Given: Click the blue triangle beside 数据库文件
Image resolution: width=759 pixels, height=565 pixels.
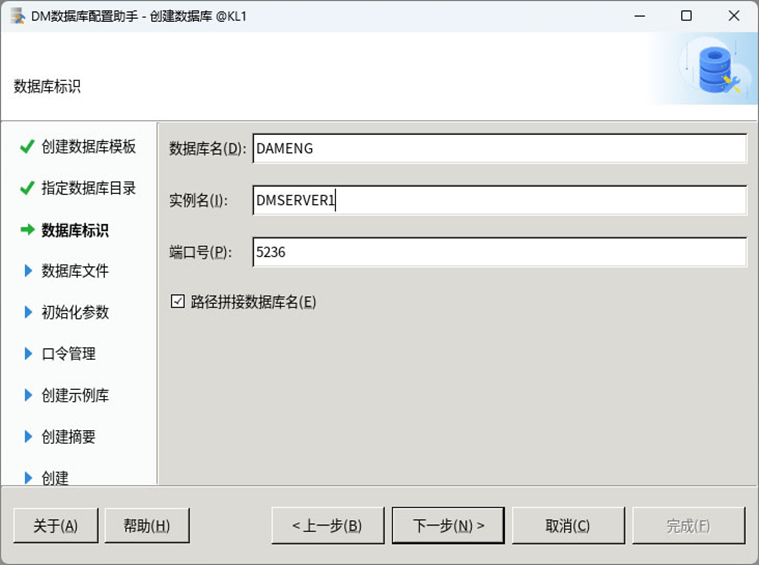Looking at the screenshot, I should click(x=28, y=271).
